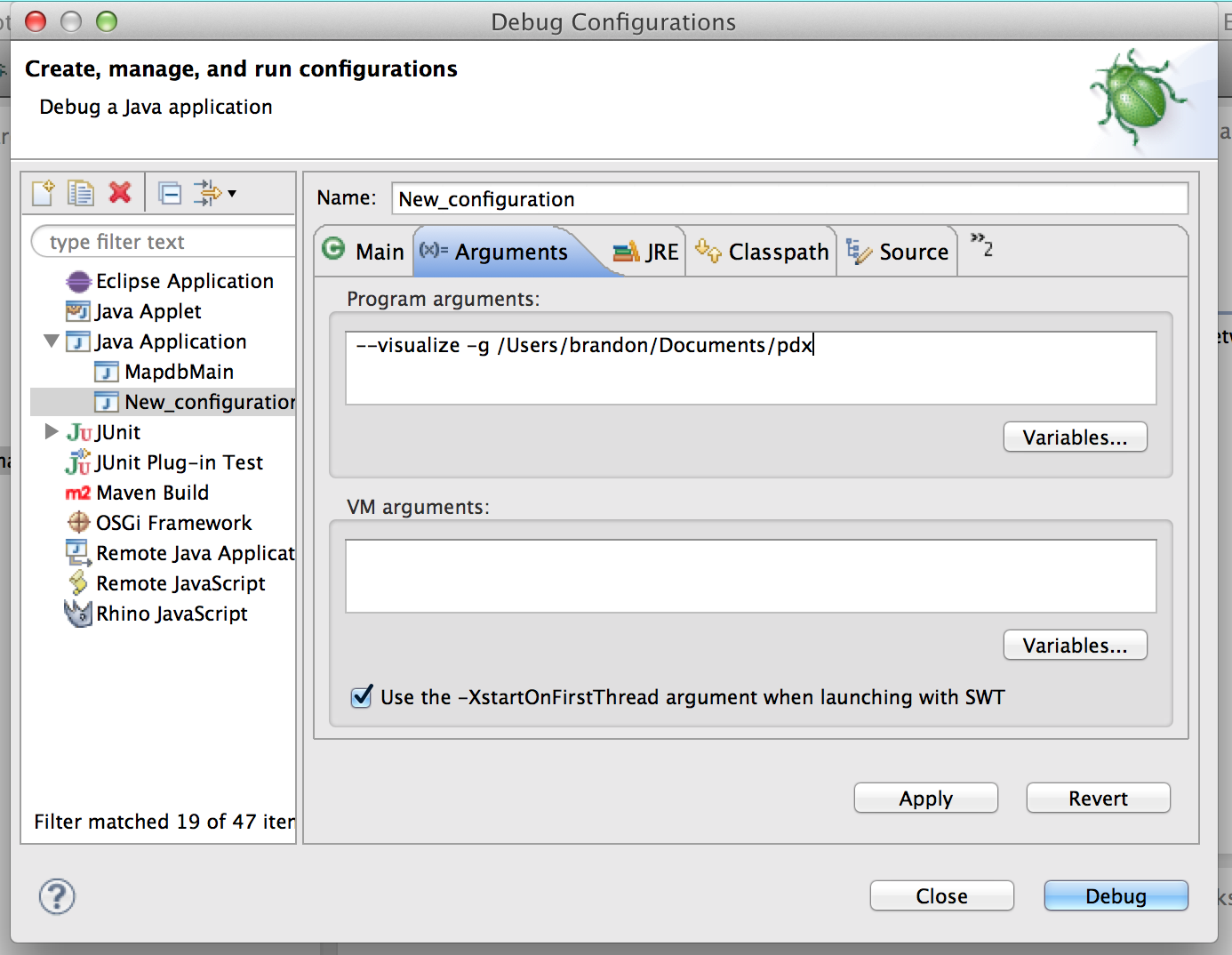Click the Apply button
The height and width of the screenshot is (955, 1232).
pyautogui.click(x=925, y=798)
